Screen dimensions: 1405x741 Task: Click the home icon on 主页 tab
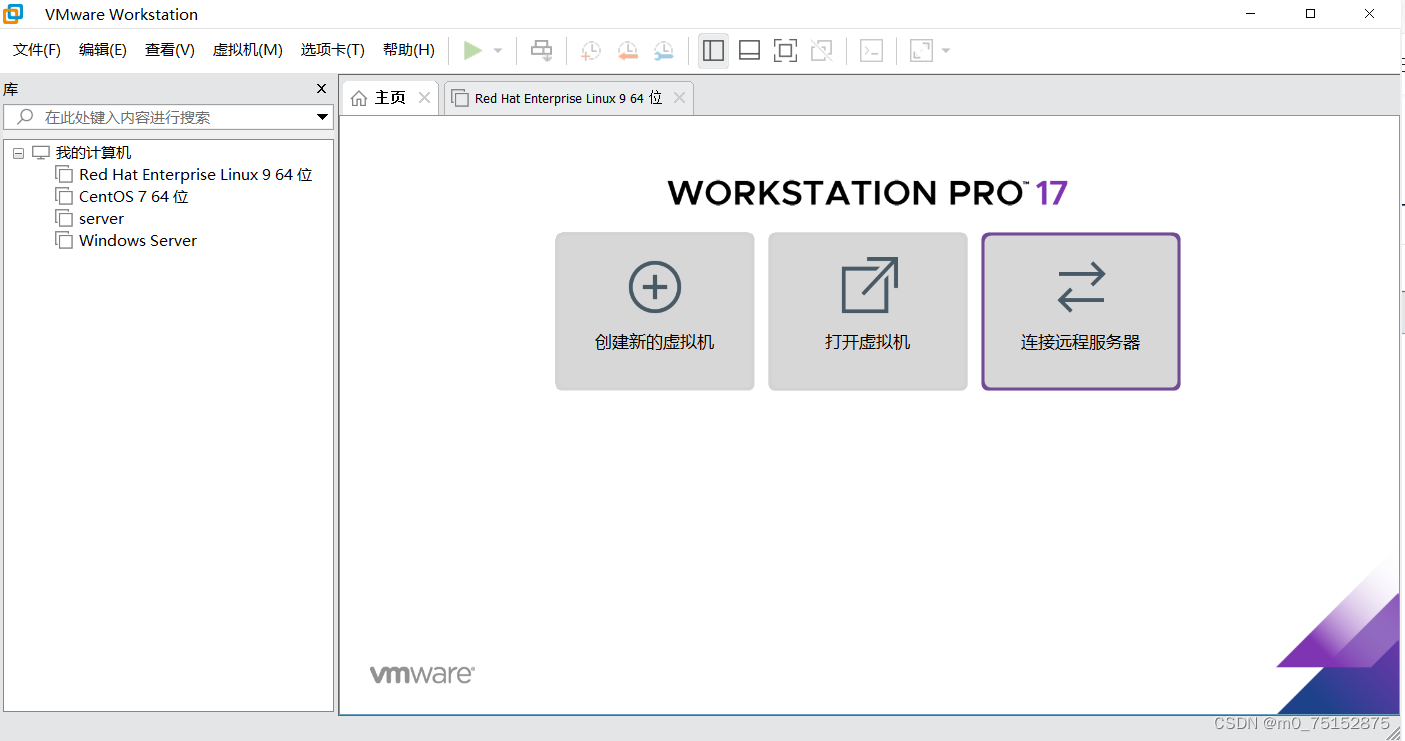point(359,98)
